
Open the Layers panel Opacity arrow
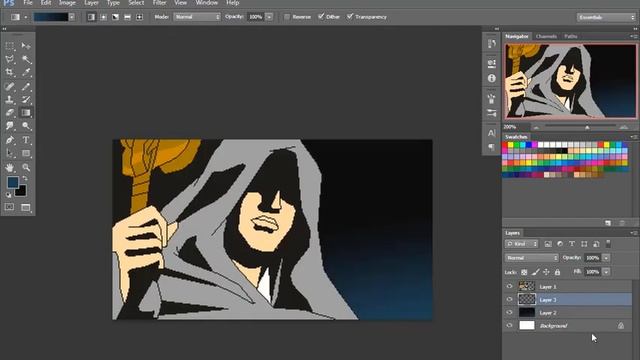606,258
